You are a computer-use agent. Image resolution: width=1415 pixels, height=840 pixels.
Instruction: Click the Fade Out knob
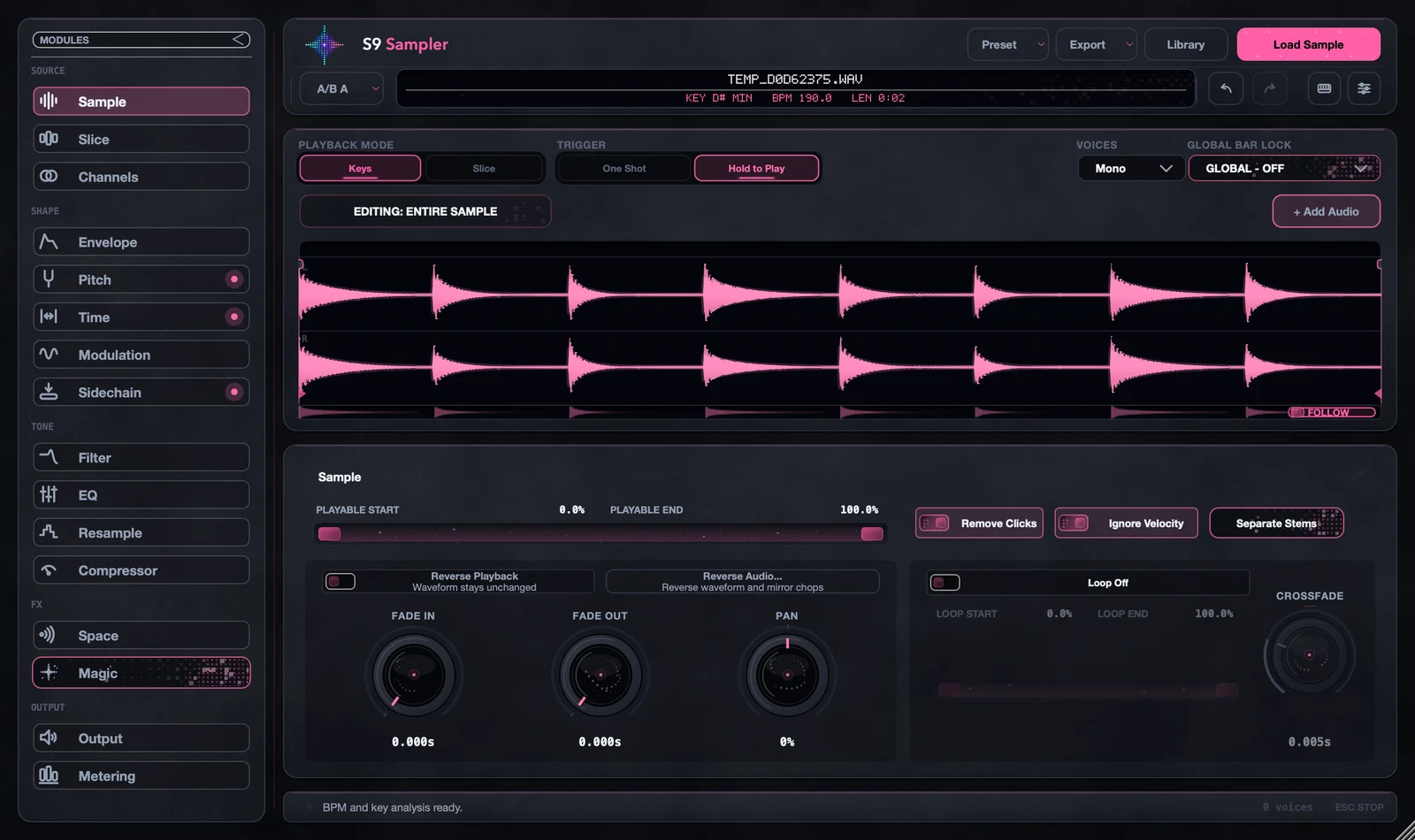point(600,675)
